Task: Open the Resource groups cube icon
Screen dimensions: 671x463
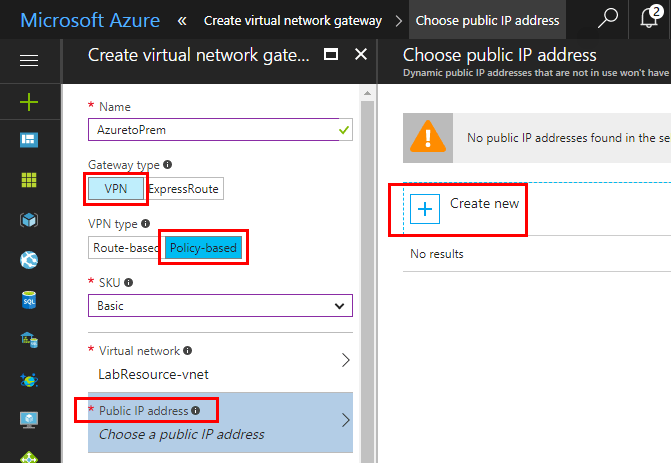Action: pyautogui.click(x=29, y=220)
